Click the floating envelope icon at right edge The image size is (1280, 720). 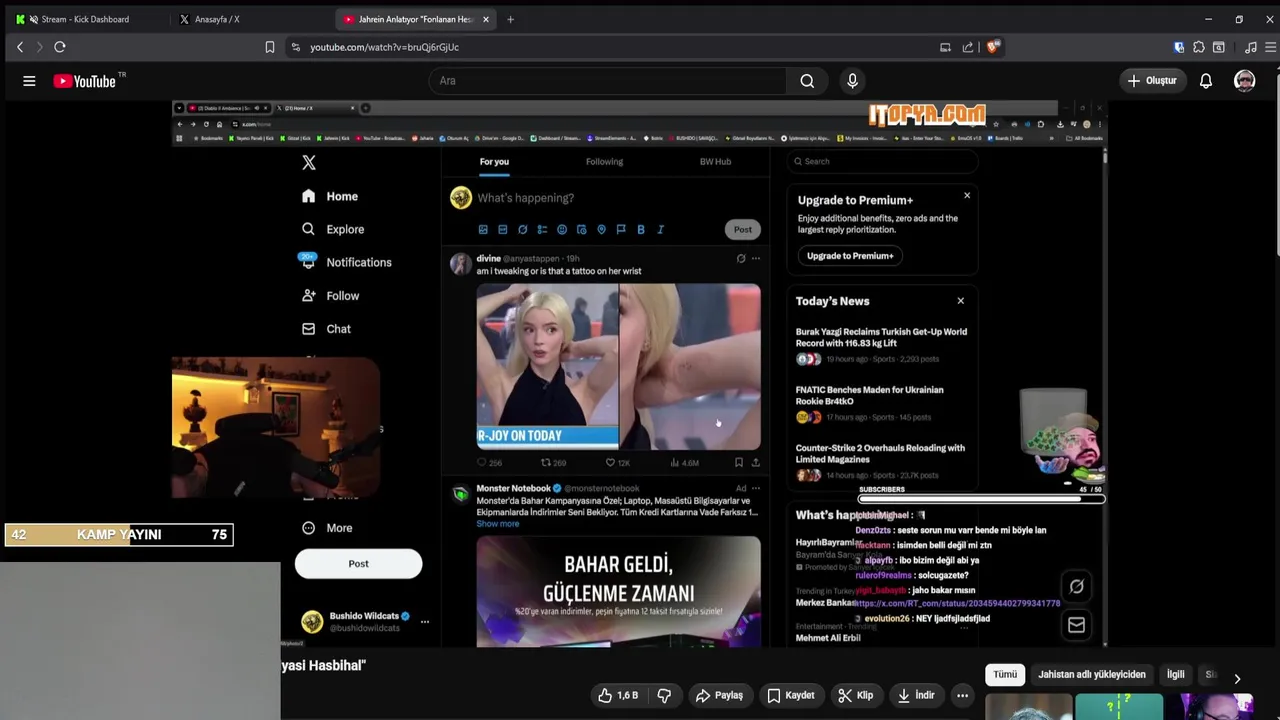[1076, 625]
